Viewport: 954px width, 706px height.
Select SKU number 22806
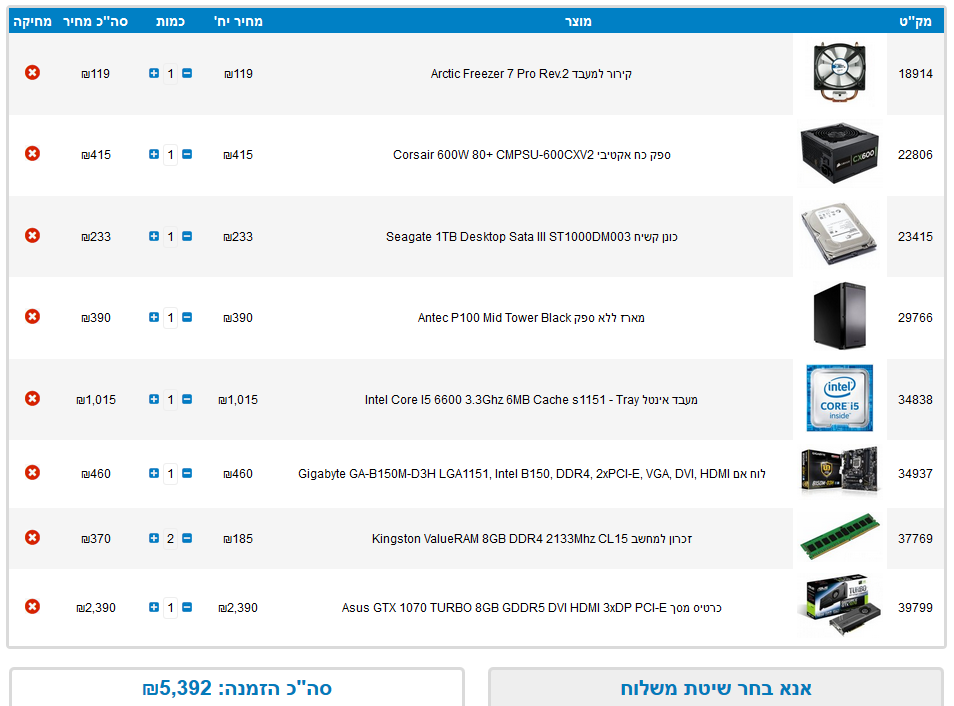pyautogui.click(x=915, y=155)
